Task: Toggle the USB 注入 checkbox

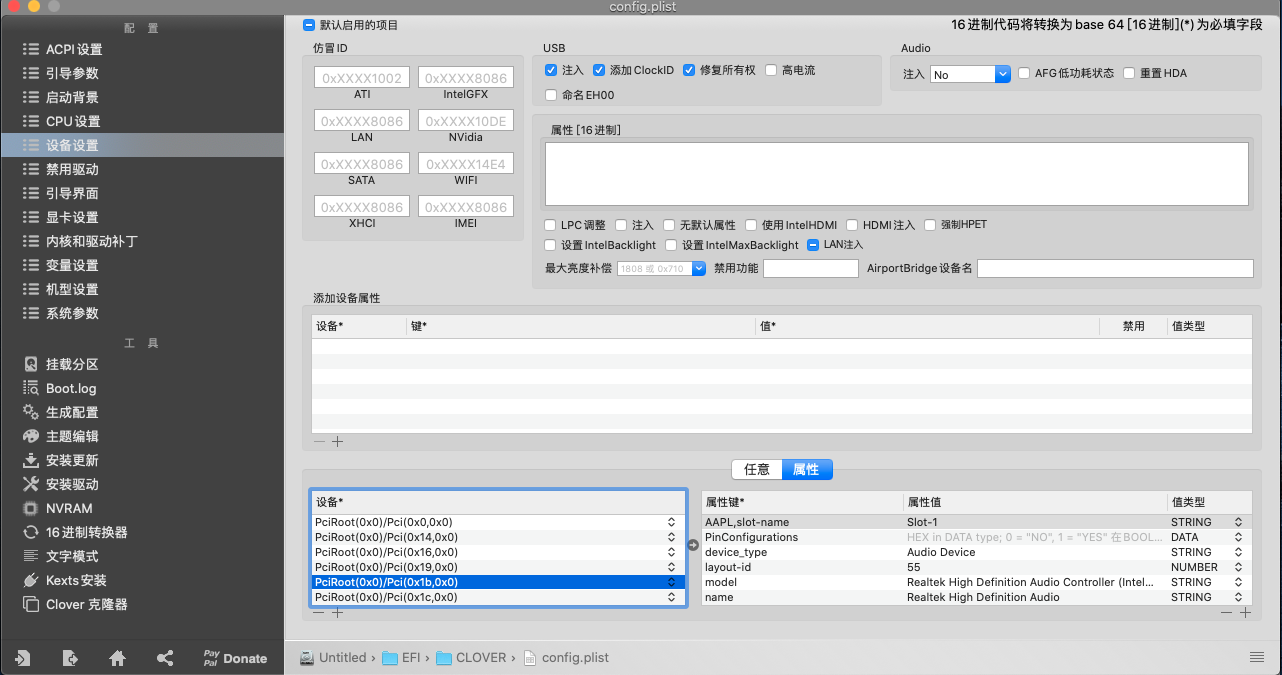Action: click(551, 70)
